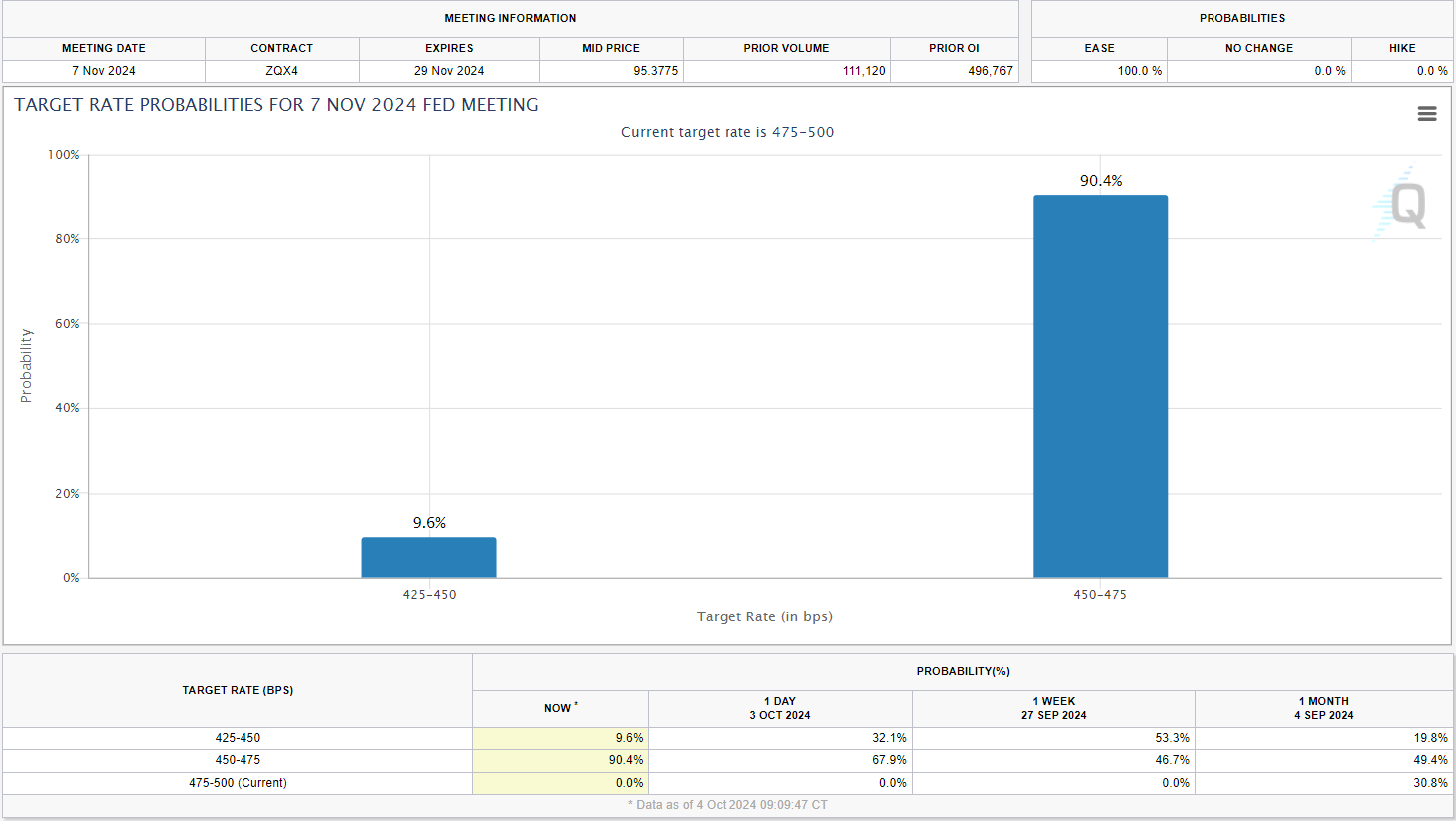Viewport: 1456px width, 821px height.
Task: Click the blue 425-450 probability bar
Action: [429, 557]
